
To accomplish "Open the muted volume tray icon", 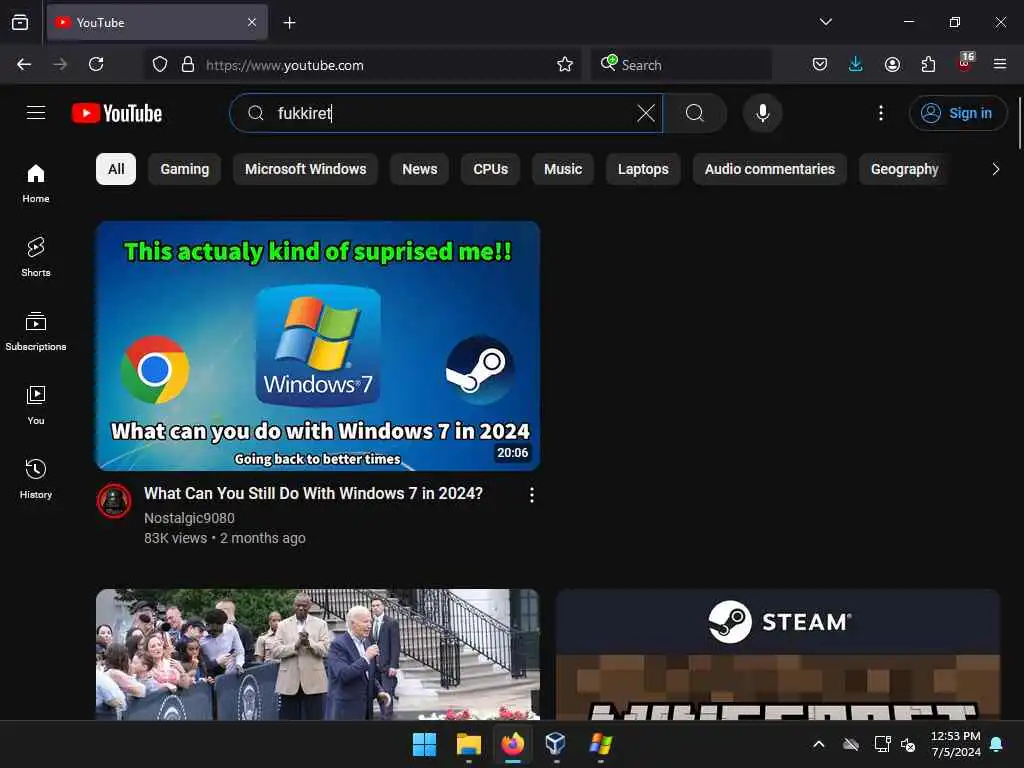I will 908,744.
